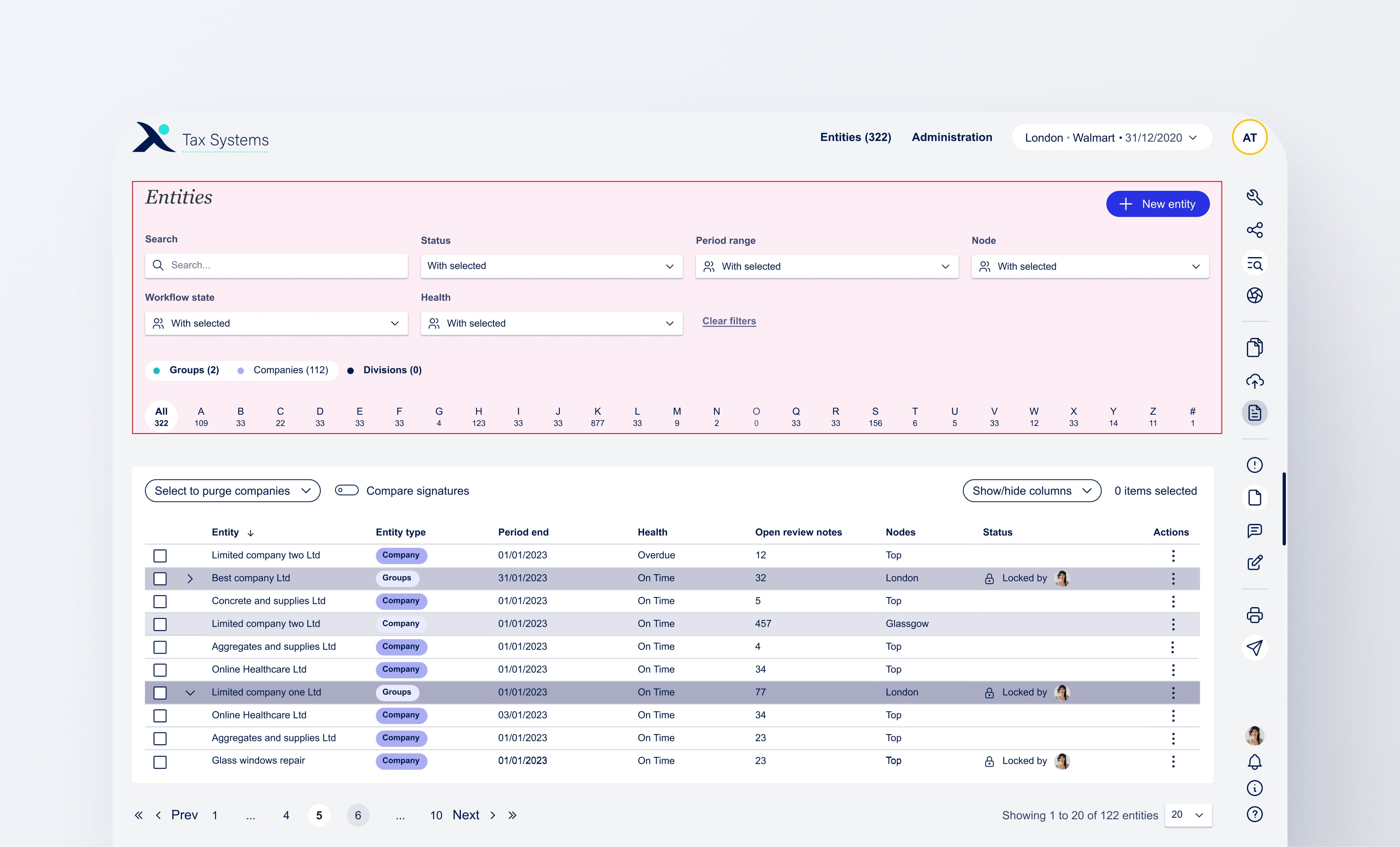This screenshot has height=847, width=1400.
Task: Check the Best company Ltd row checkbox
Action: click(x=160, y=578)
